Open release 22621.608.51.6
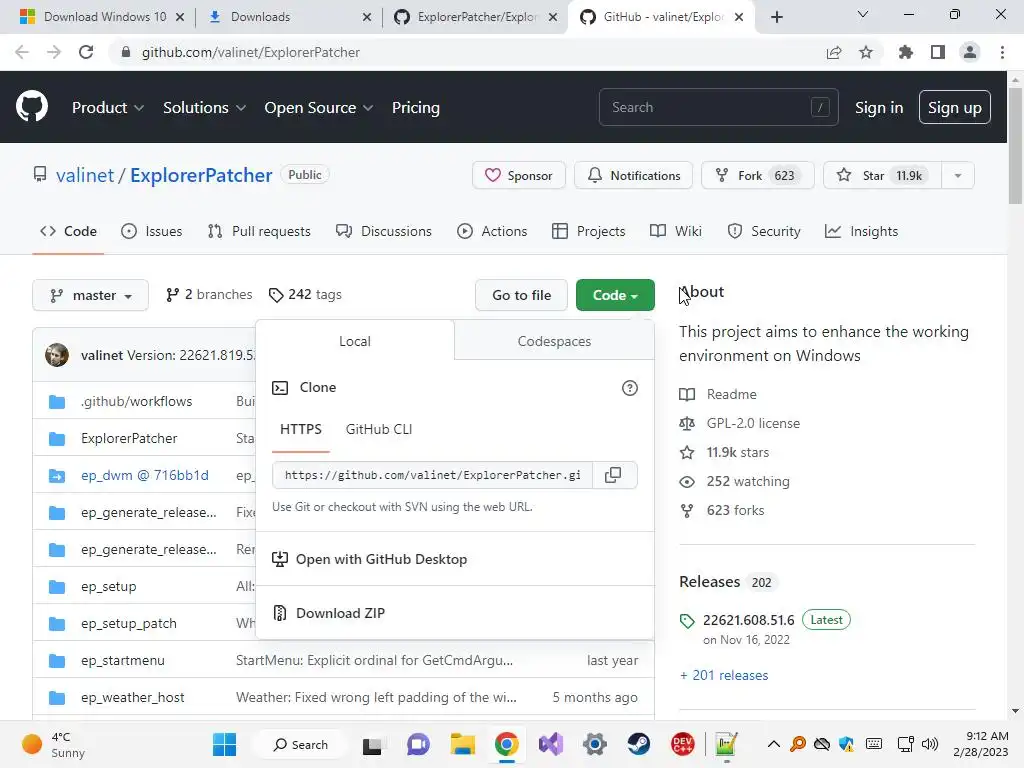Image resolution: width=1024 pixels, height=768 pixels. tap(748, 620)
